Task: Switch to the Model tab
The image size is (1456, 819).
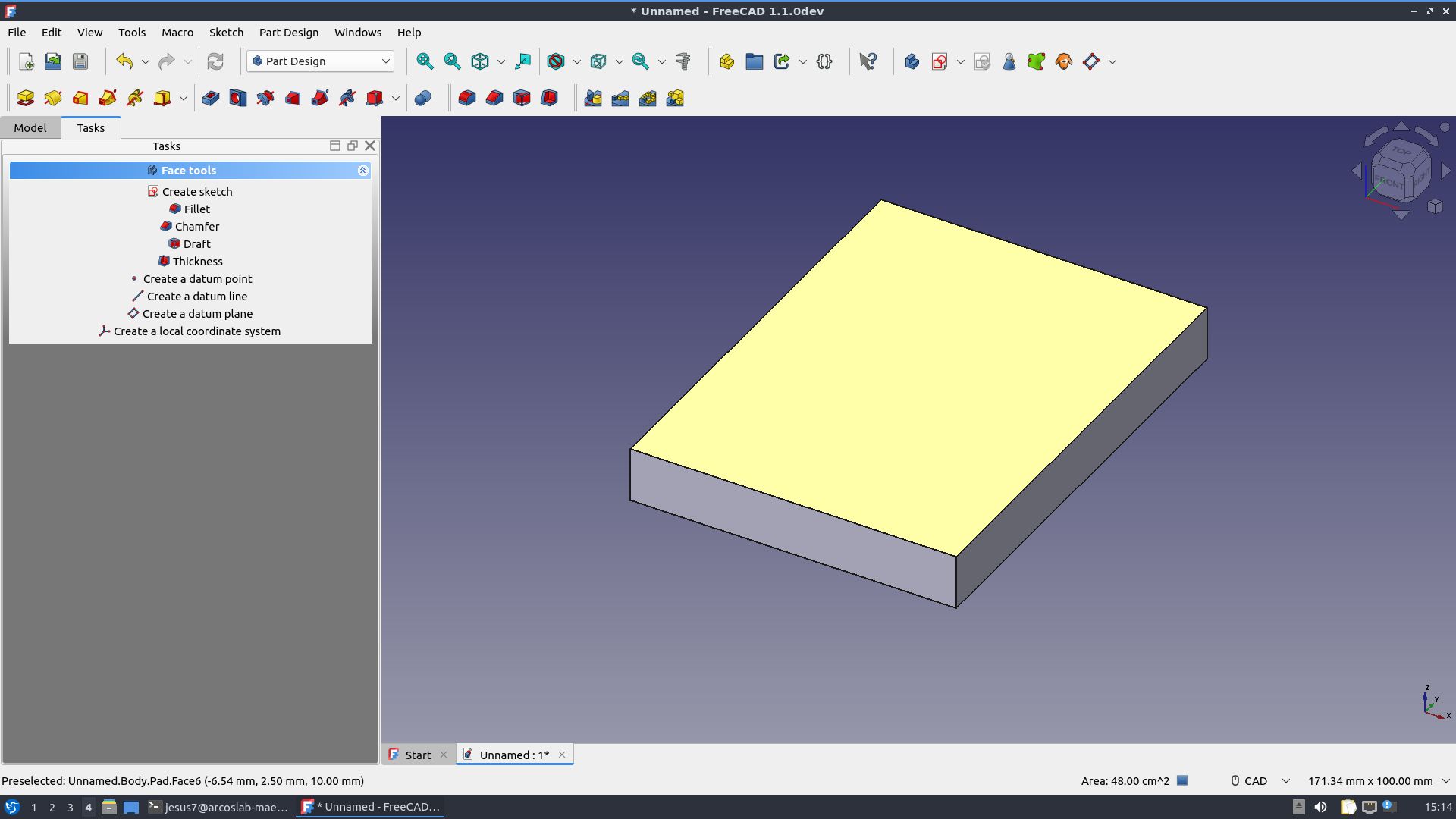Action: pos(30,127)
